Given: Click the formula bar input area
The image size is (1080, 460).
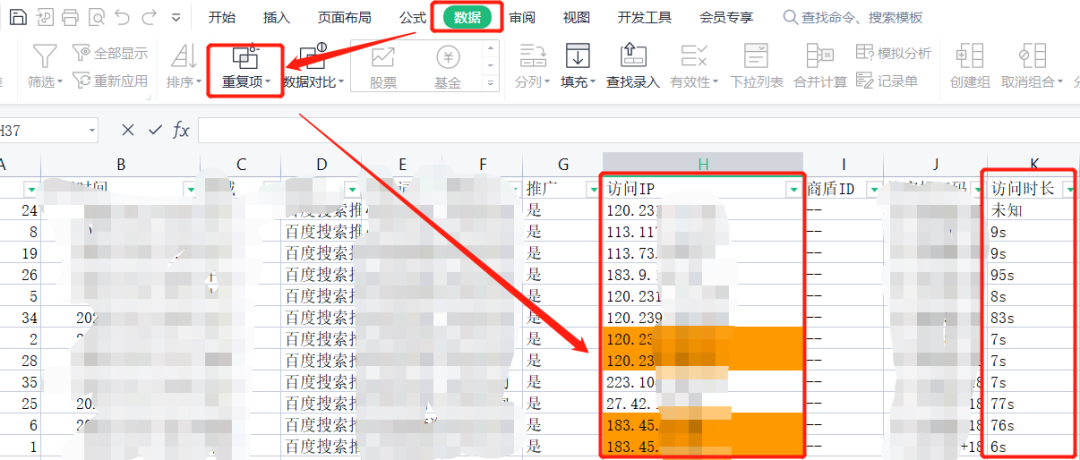Looking at the screenshot, I should pyautogui.click(x=638, y=130).
